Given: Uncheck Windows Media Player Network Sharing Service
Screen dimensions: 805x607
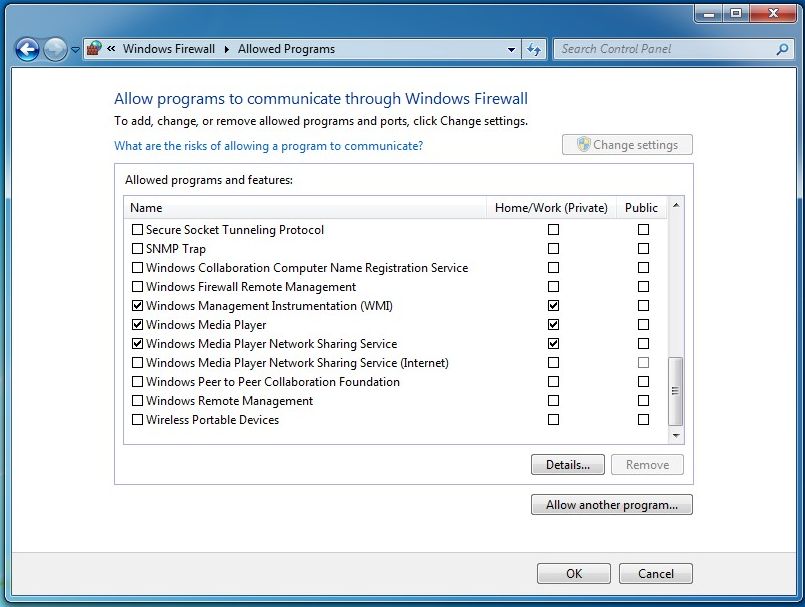Looking at the screenshot, I should coord(137,344).
